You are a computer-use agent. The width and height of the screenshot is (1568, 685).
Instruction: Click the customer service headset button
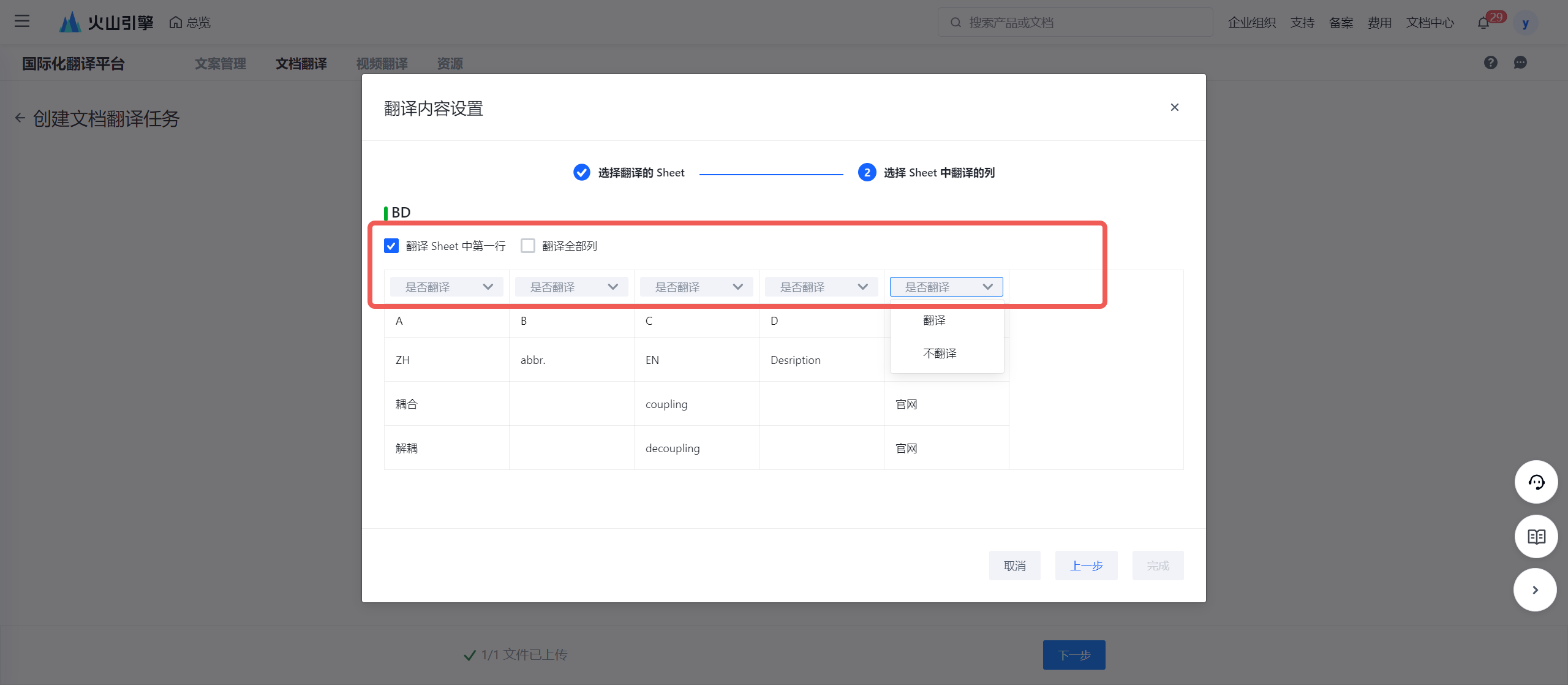[1536, 482]
